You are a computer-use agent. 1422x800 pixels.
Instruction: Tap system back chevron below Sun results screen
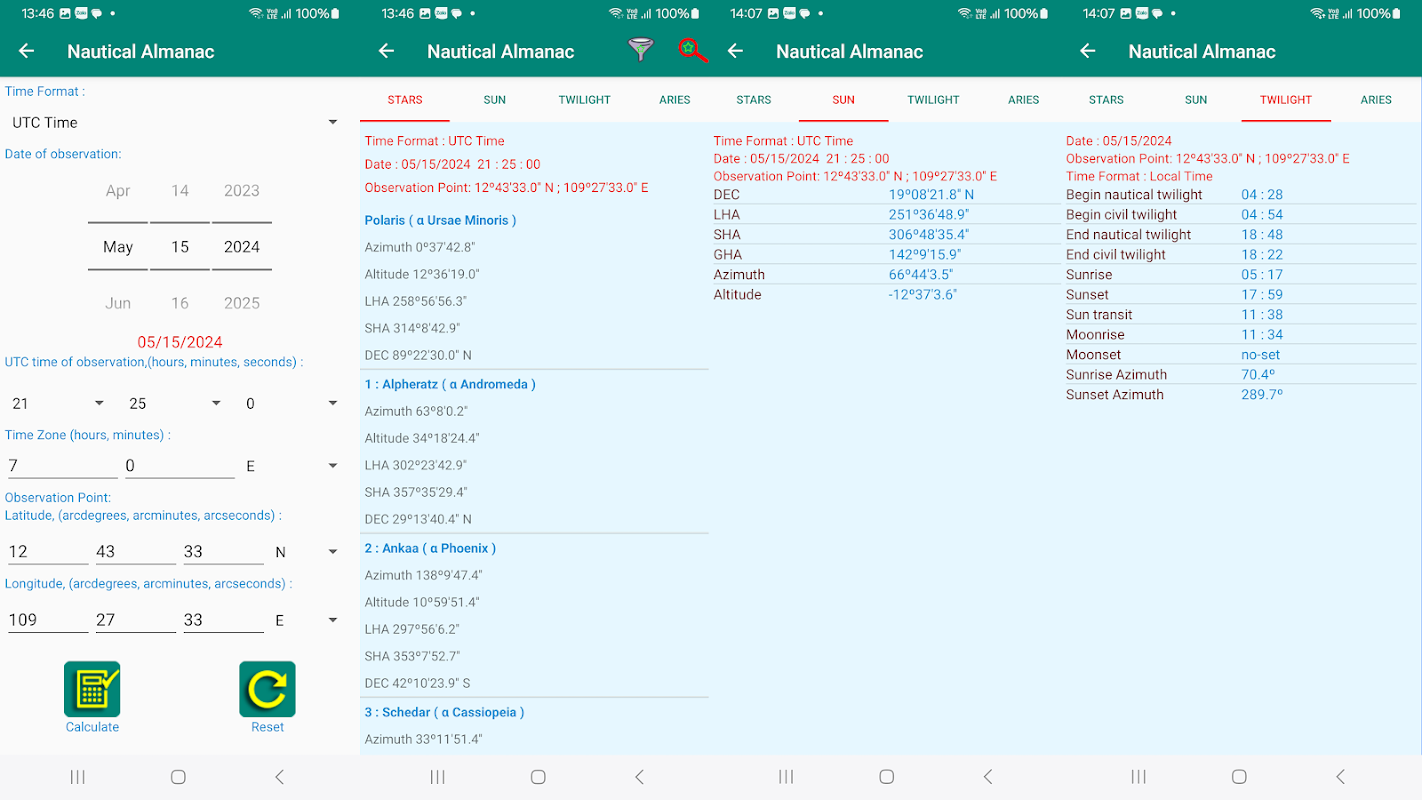[x=988, y=777]
